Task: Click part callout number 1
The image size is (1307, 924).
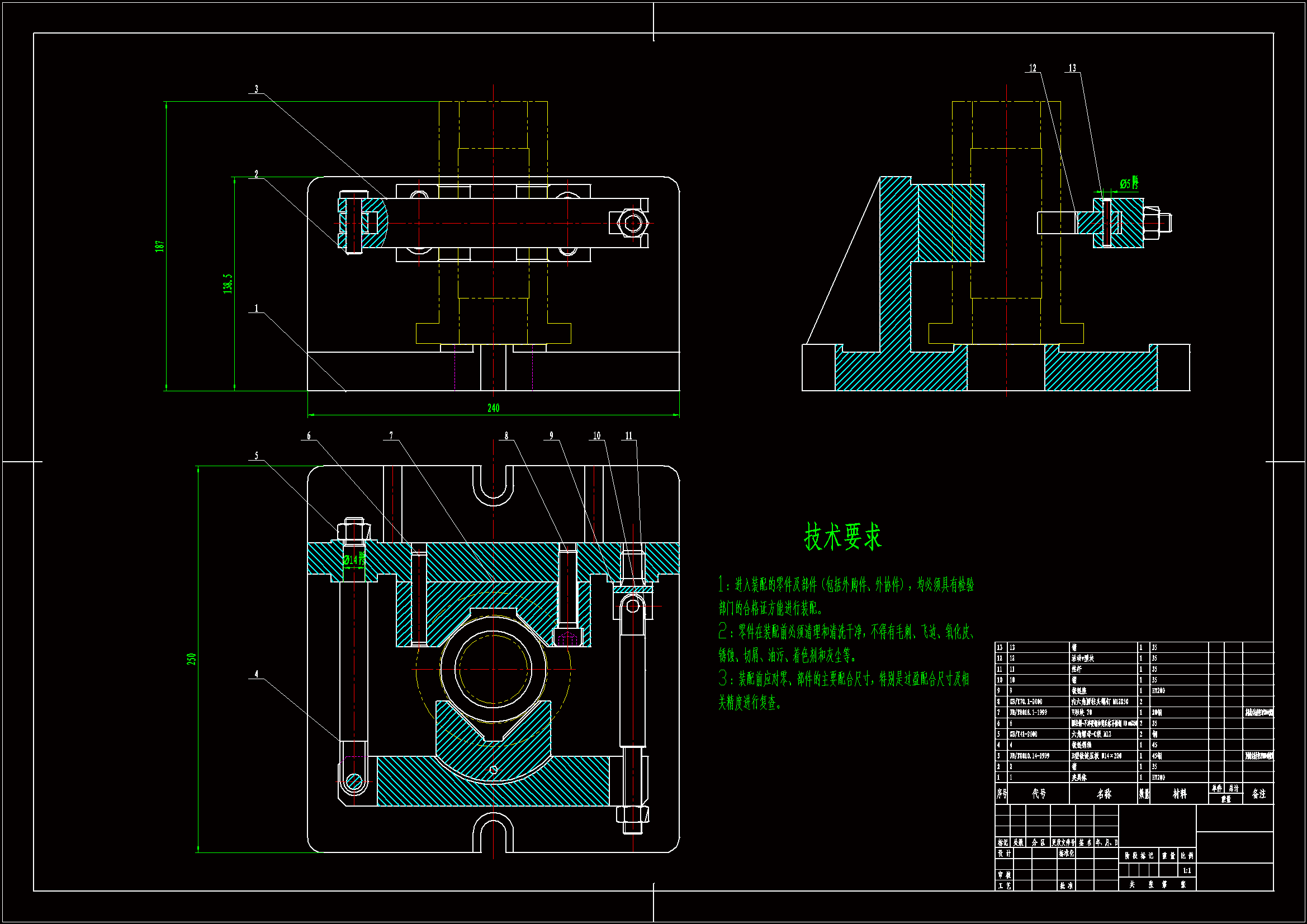Action: (256, 309)
